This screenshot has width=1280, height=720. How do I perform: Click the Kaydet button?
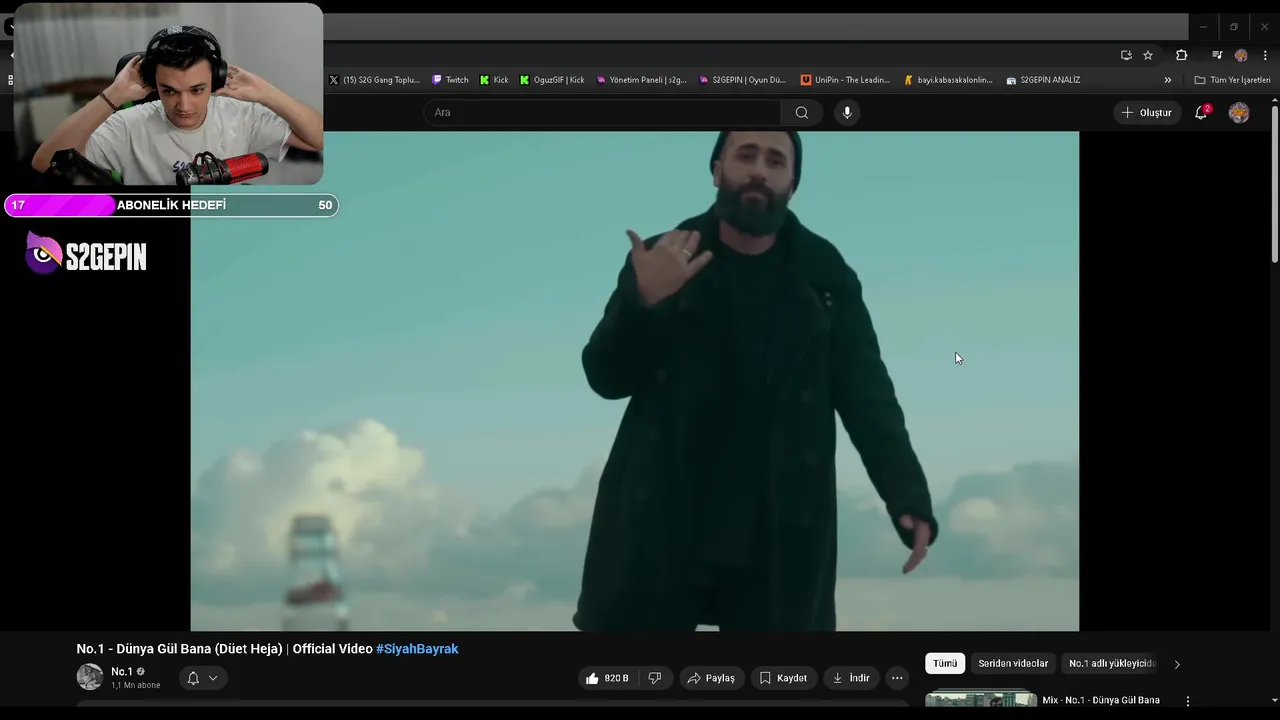[783, 678]
